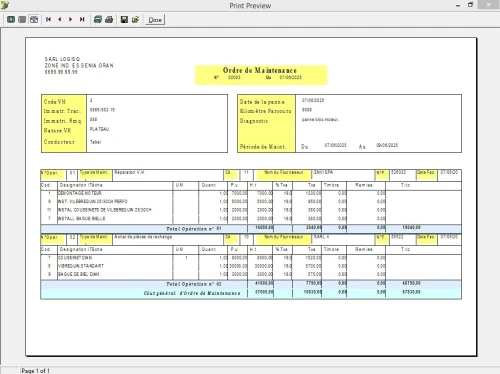The height and width of the screenshot is (374, 500).
Task: Click the 'Période de Maint.' label
Action: 263,147
